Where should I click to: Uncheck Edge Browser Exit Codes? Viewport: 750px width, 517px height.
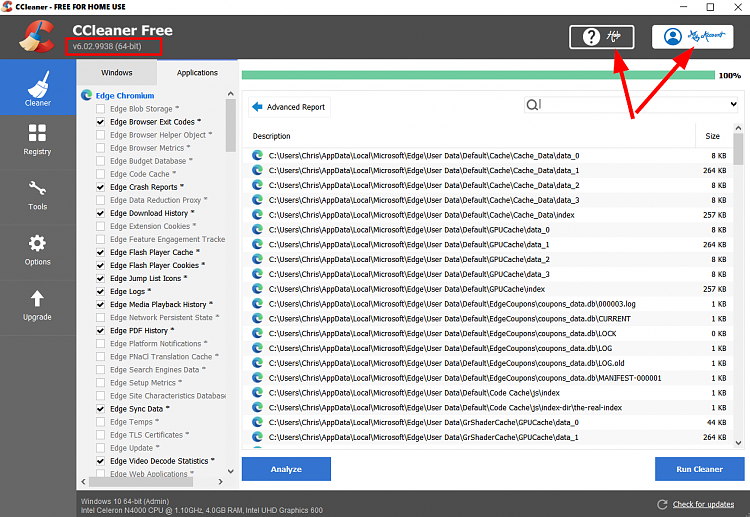coord(100,121)
